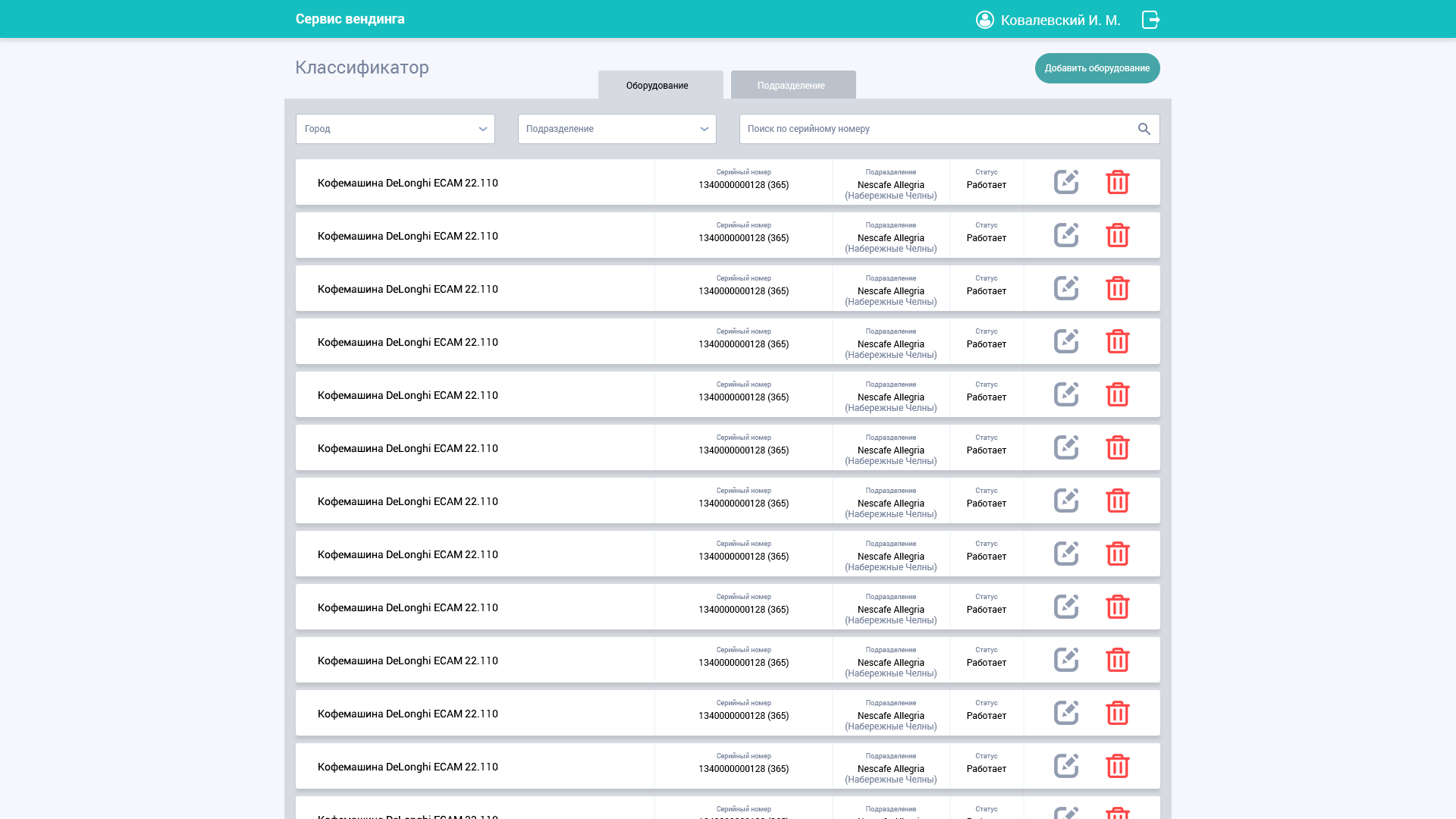
Task: Edit the first coffee machine row
Action: pos(1065,182)
